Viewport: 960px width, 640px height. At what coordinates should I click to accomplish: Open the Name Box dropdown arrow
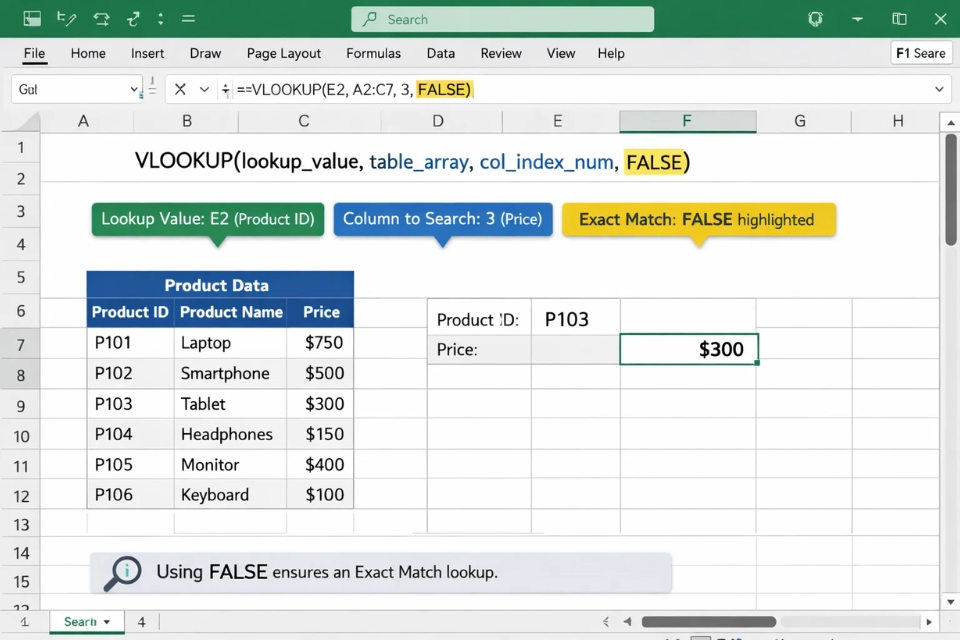click(x=133, y=90)
